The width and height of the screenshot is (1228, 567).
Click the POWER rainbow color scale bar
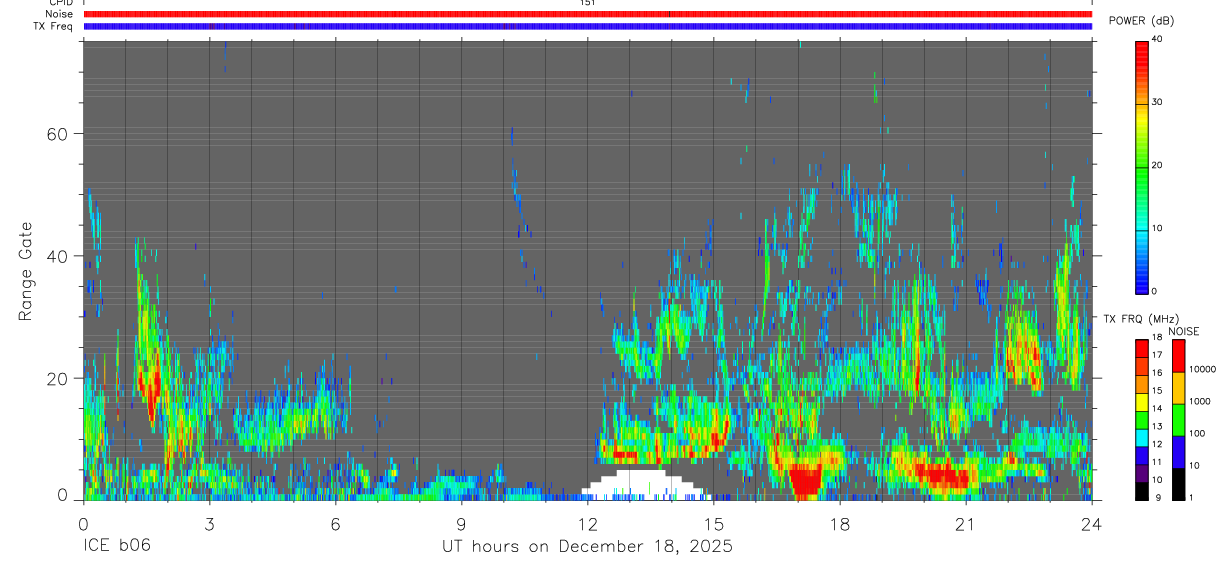point(1141,166)
